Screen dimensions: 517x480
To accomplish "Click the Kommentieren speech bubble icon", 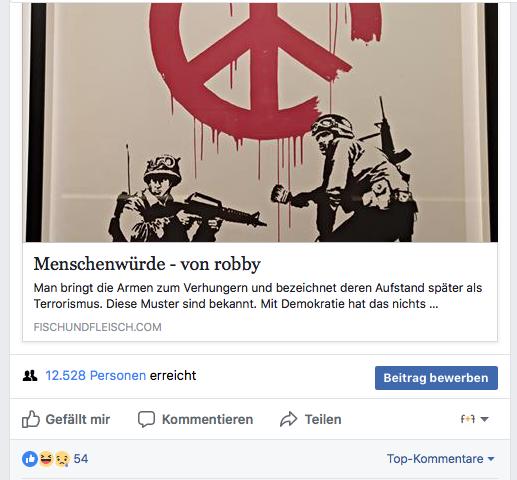I will pos(146,419).
